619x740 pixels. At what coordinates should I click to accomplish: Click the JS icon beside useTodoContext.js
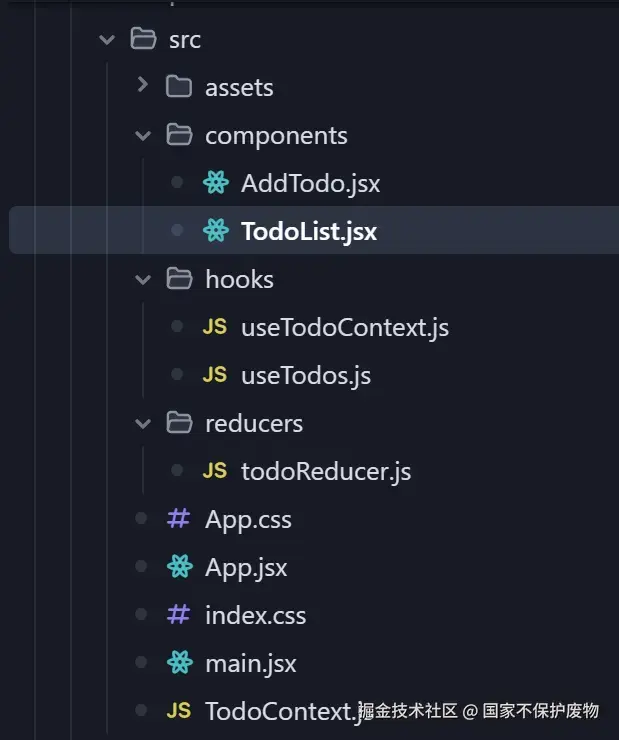[x=215, y=327]
